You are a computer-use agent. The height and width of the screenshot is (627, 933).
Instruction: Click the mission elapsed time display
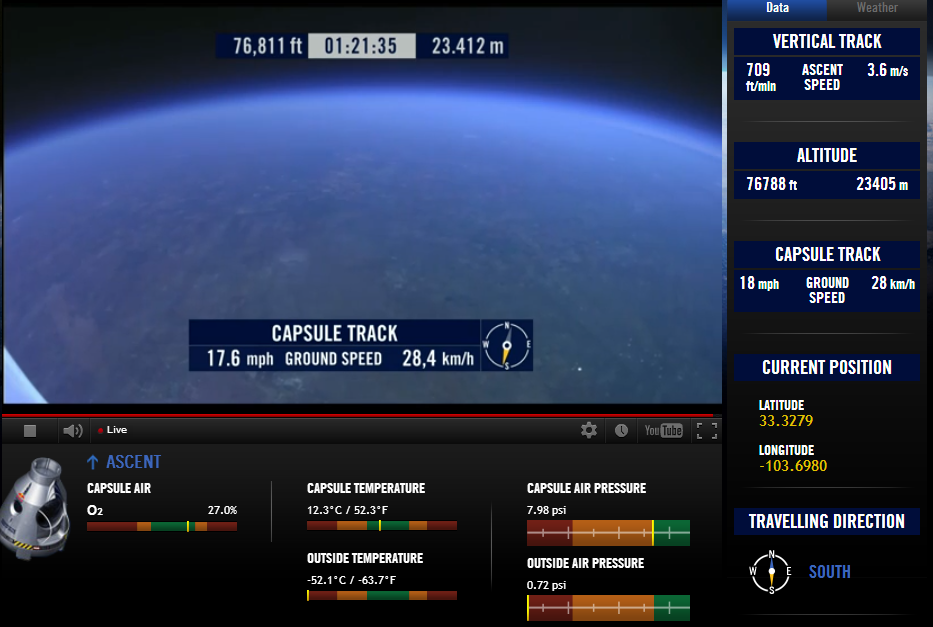tap(361, 46)
